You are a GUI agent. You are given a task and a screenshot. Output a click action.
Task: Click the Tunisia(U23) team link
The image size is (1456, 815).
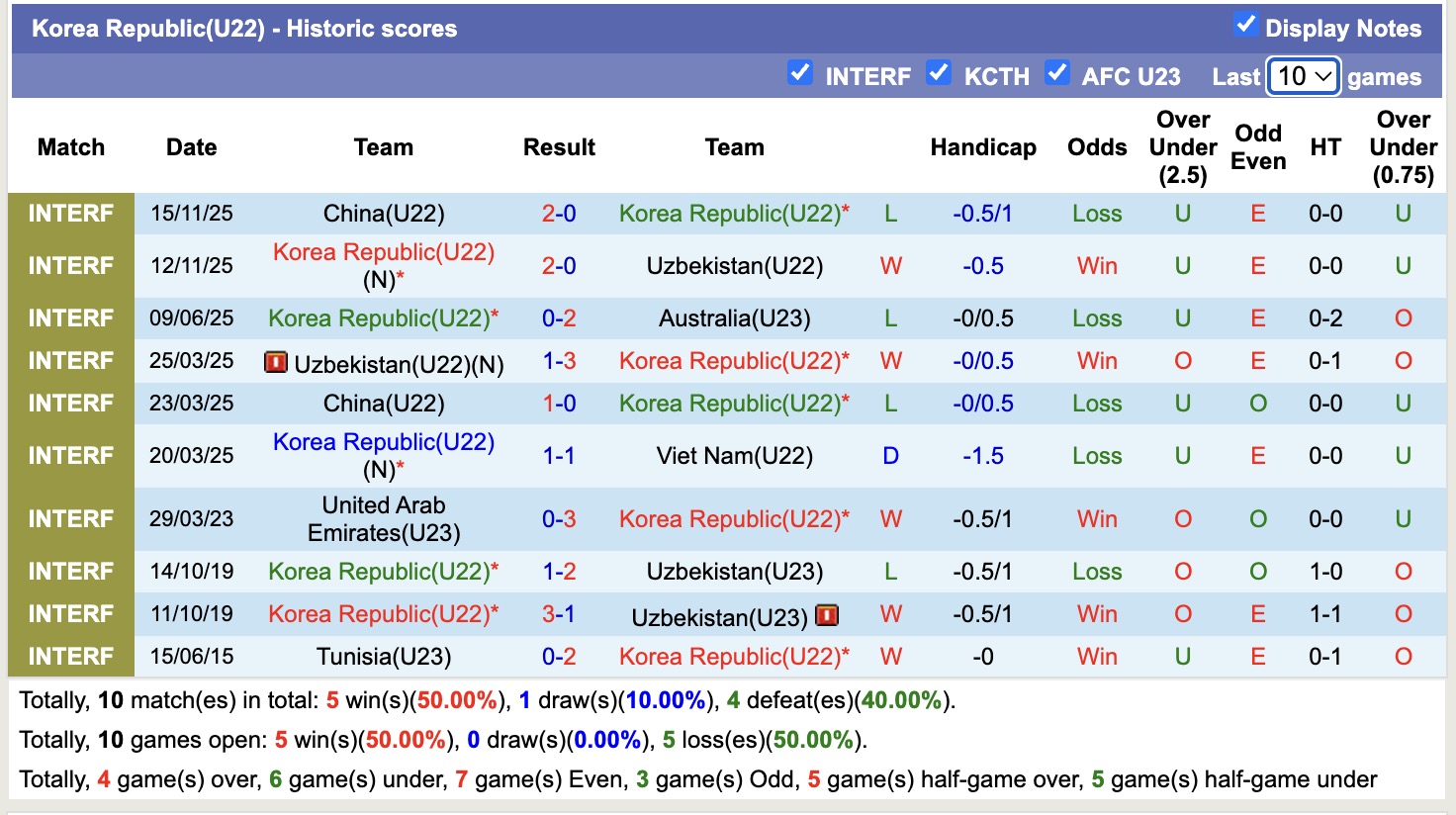[384, 657]
